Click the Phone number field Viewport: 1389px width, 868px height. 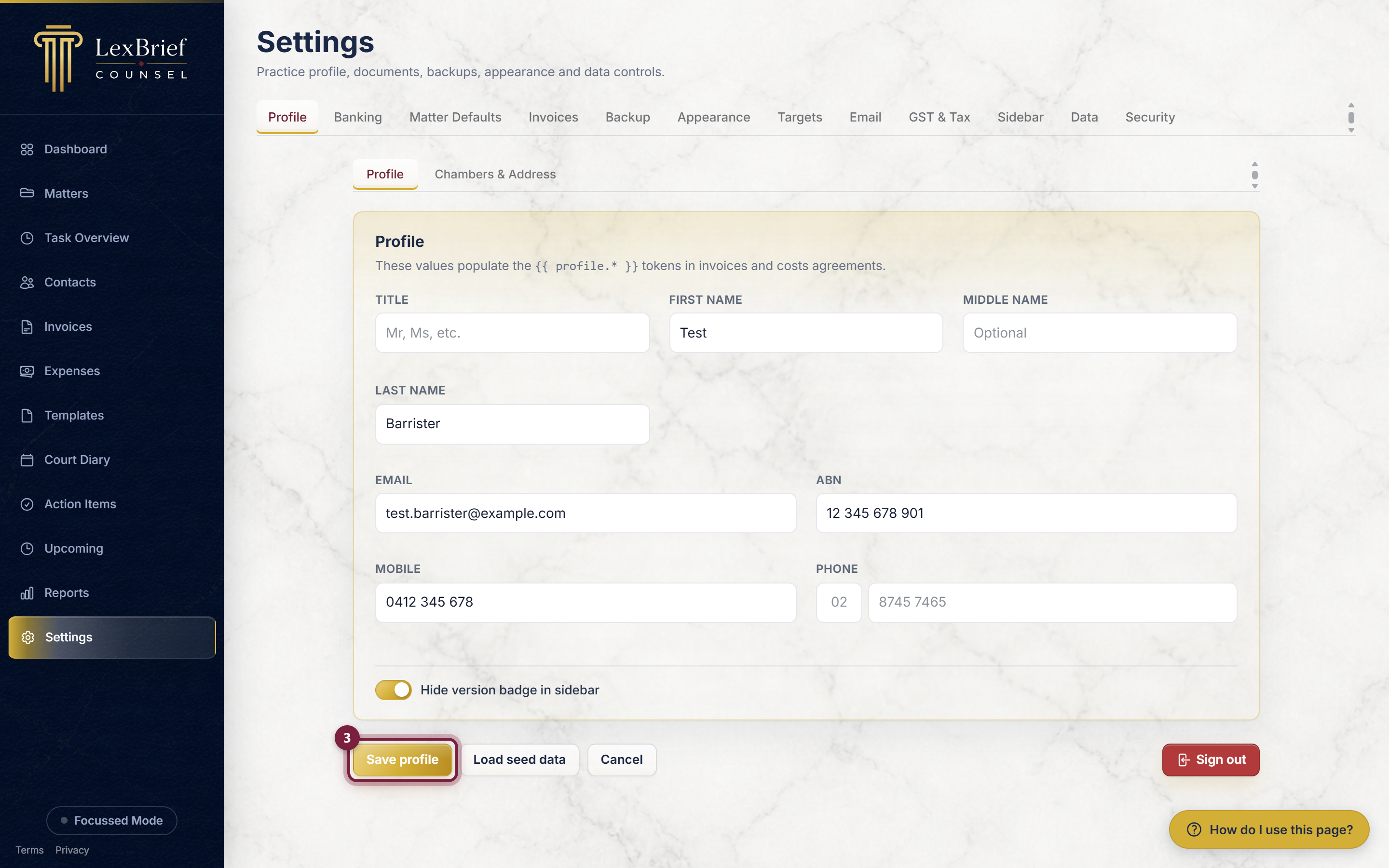point(1052,602)
